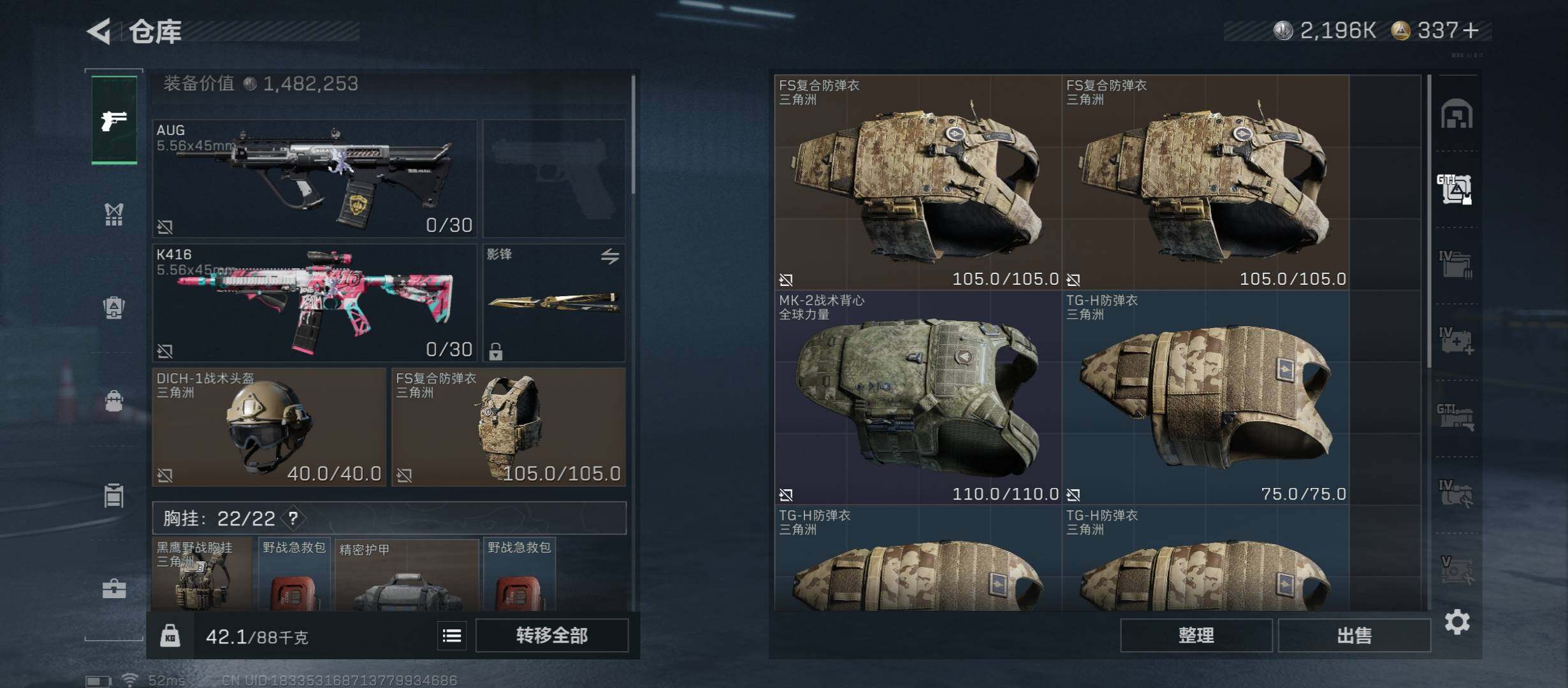Open the stash home icon on right sidebar
The width and height of the screenshot is (1568, 688).
tap(1457, 113)
